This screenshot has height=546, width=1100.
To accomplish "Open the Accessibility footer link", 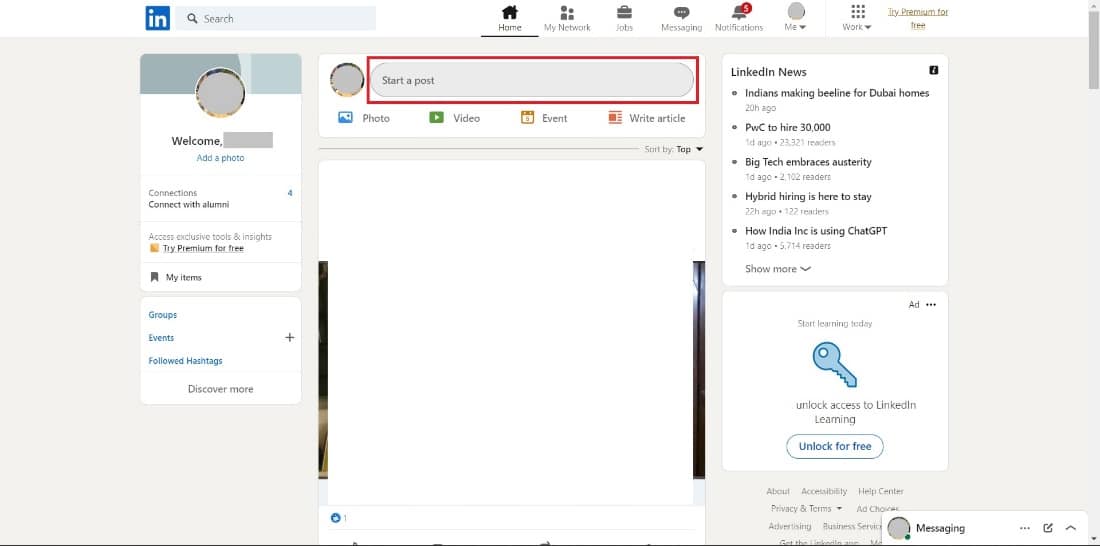I will coord(824,491).
